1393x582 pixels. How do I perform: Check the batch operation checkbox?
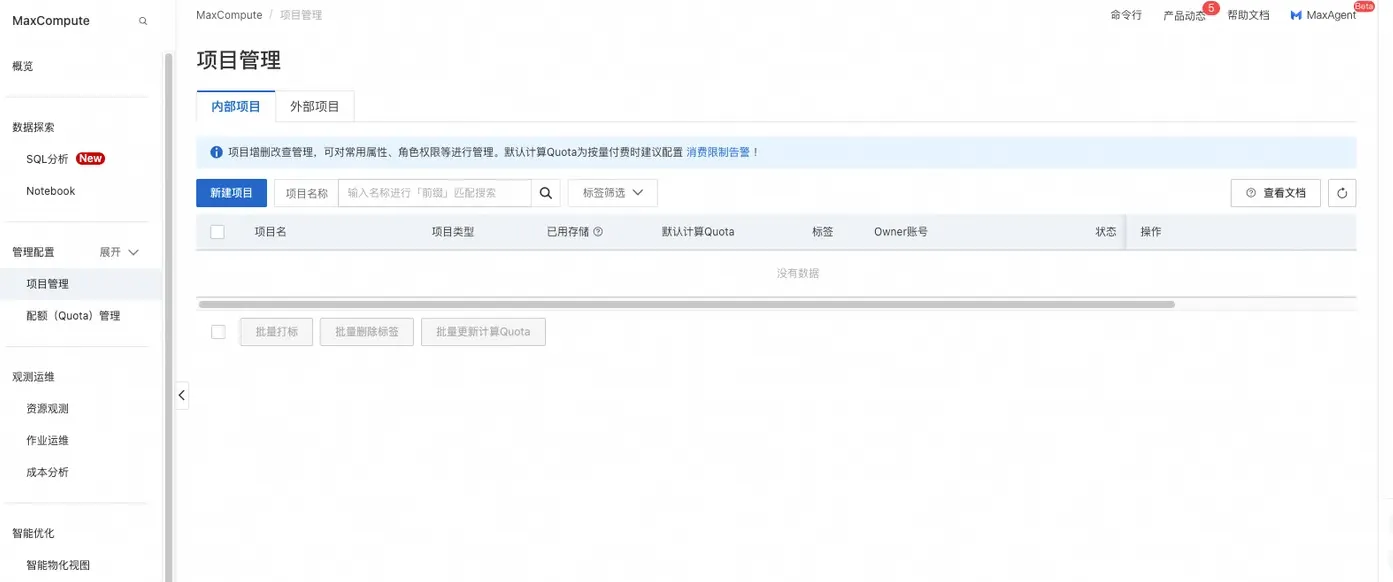tap(217, 331)
